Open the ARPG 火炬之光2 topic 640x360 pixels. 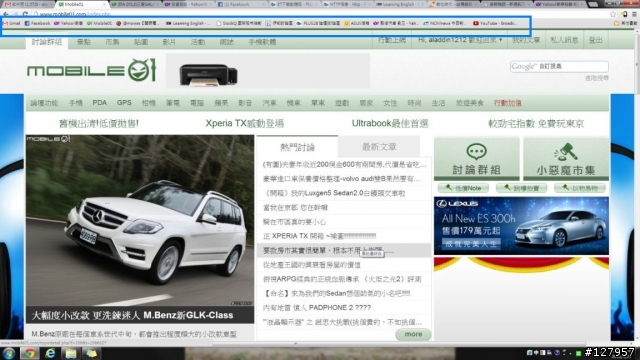(x=342, y=279)
